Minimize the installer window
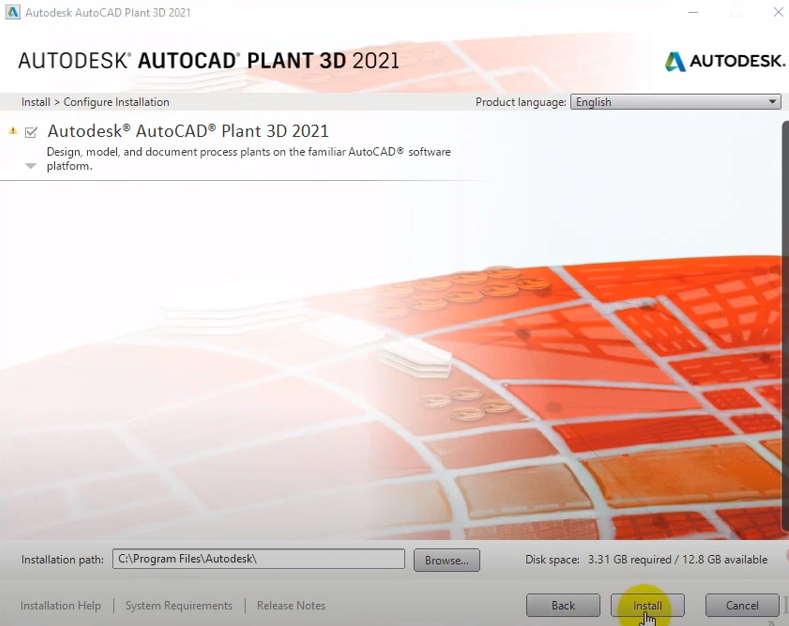The height and width of the screenshot is (626, 789). (693, 12)
